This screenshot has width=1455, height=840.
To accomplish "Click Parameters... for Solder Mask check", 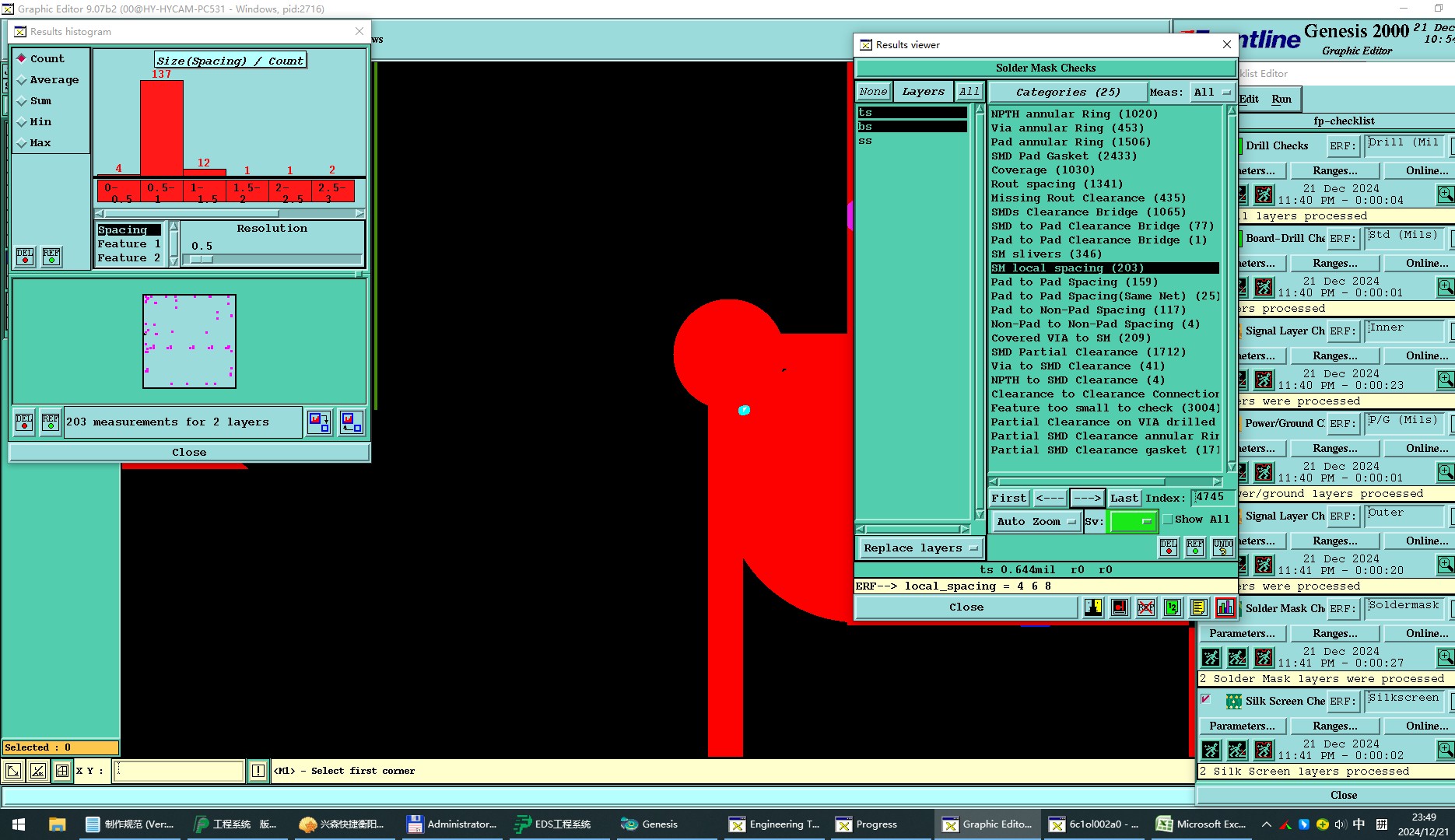I will pos(1242,633).
